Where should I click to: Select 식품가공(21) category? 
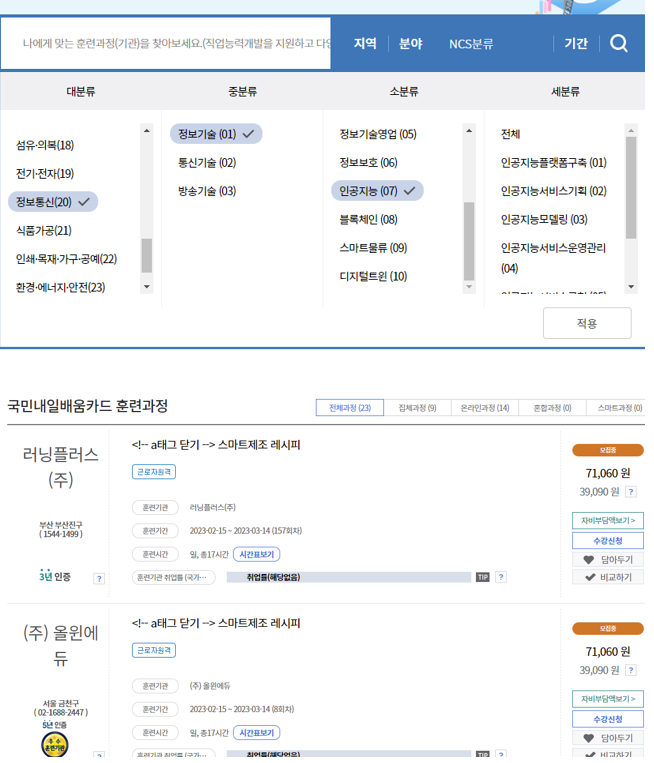[44, 230]
